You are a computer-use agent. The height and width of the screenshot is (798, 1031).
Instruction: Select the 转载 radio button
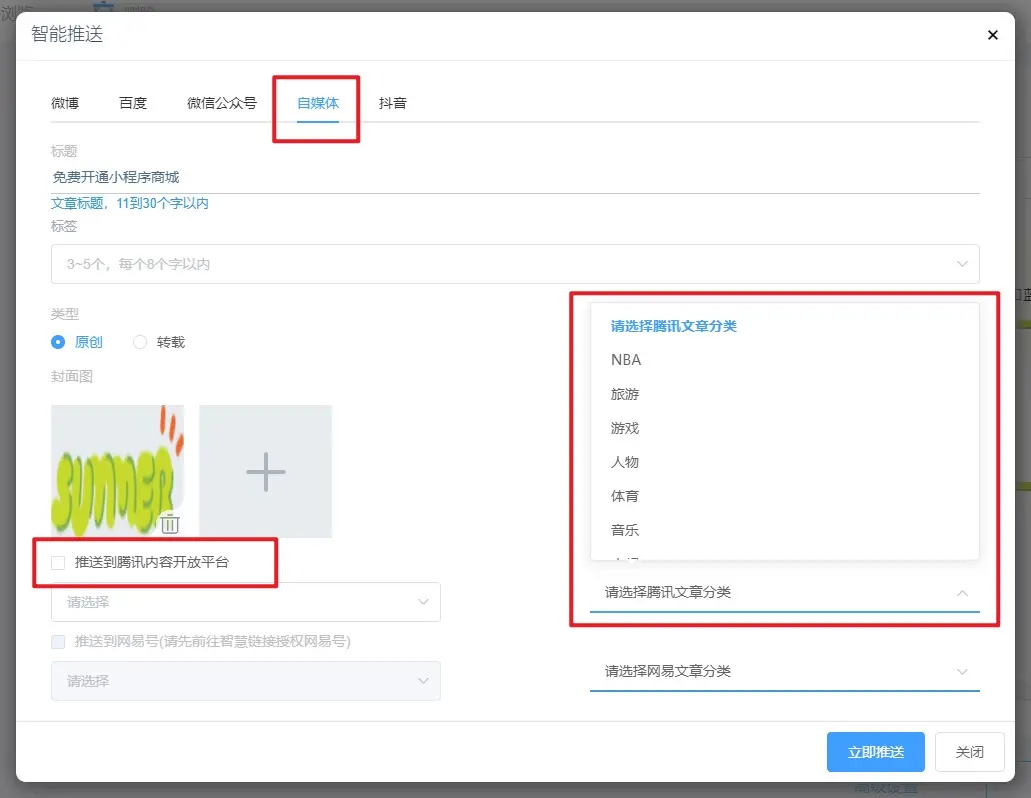click(x=140, y=342)
